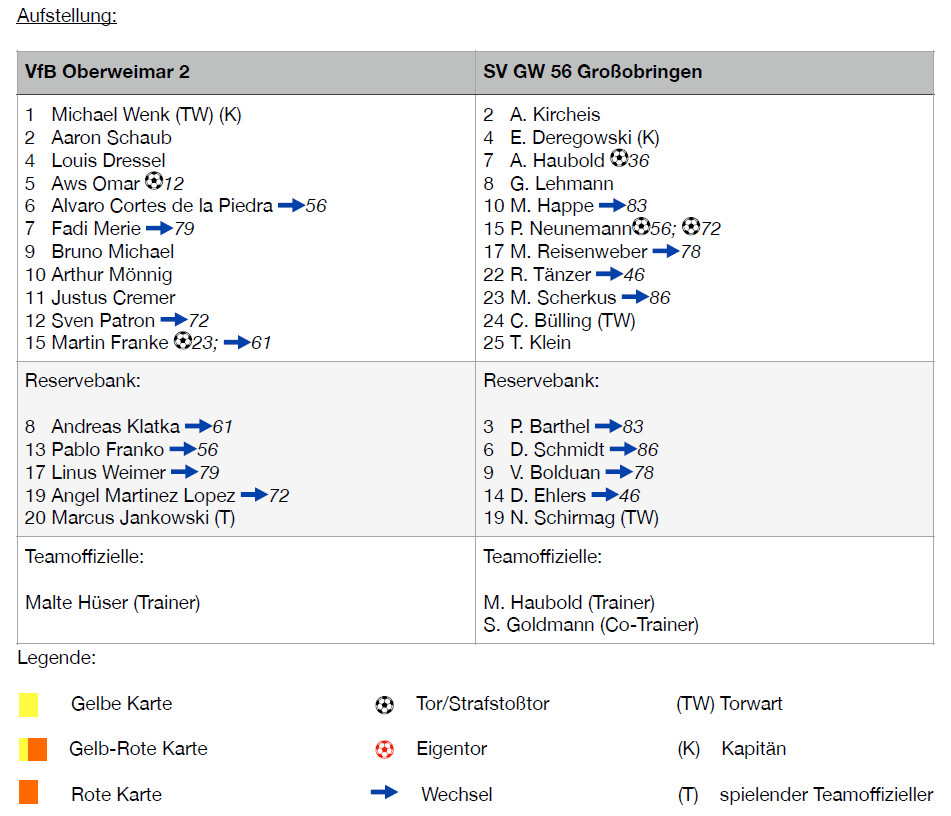Click the red own-goal ball in legend

point(384,749)
